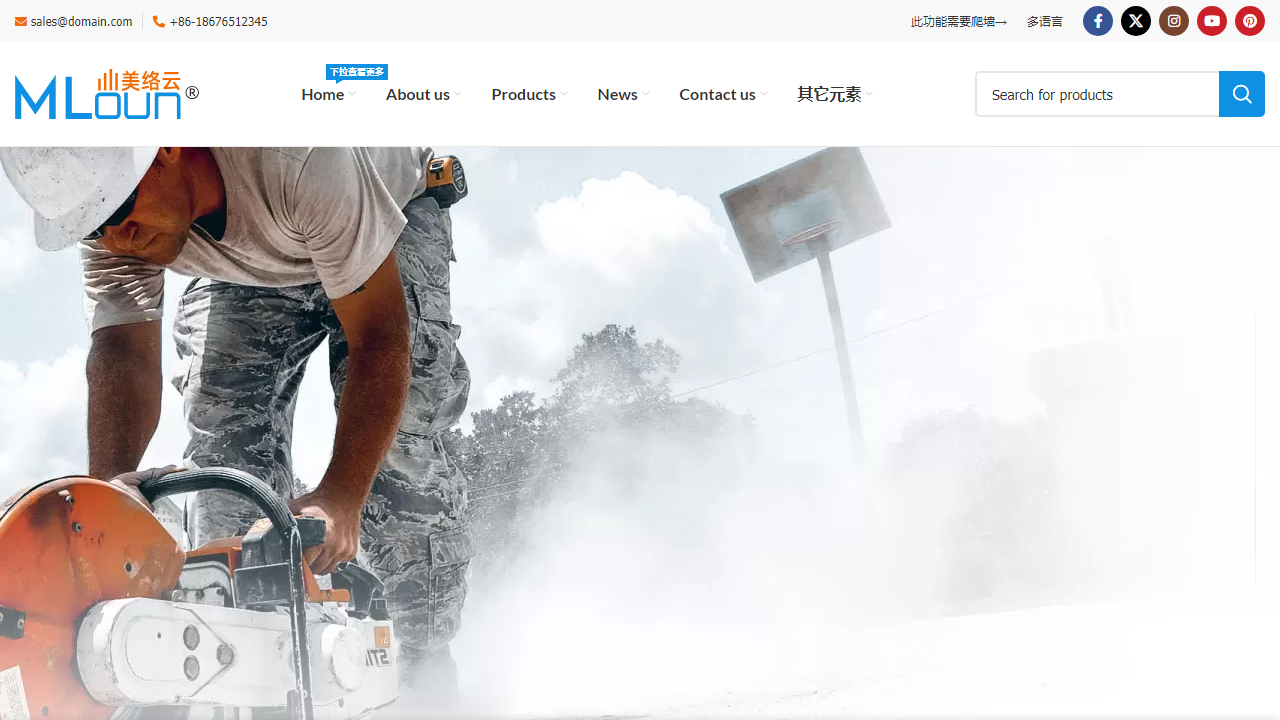
Task: Open the 其它元素 menu item
Action: point(829,94)
